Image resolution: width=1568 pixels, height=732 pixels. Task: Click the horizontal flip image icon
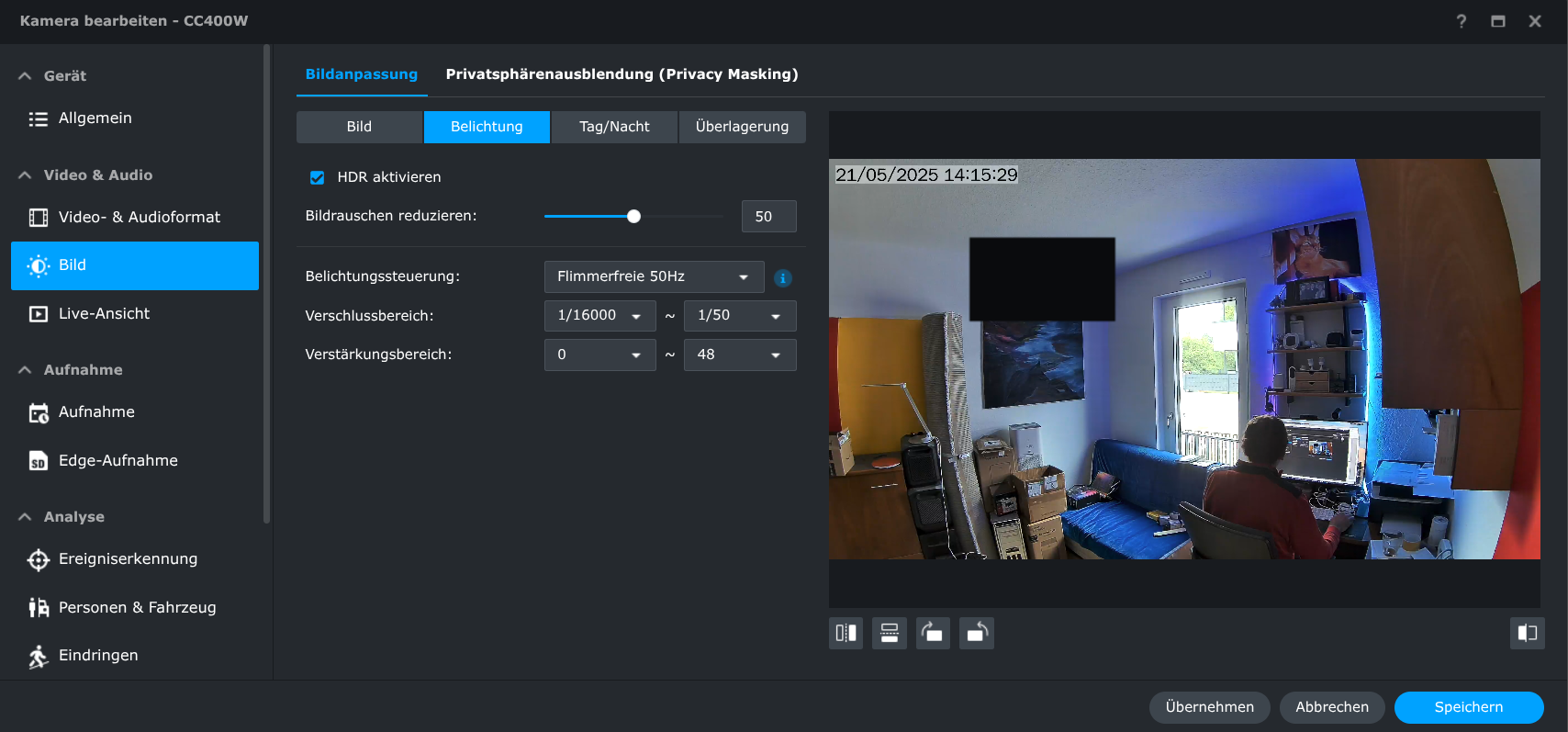pos(846,633)
